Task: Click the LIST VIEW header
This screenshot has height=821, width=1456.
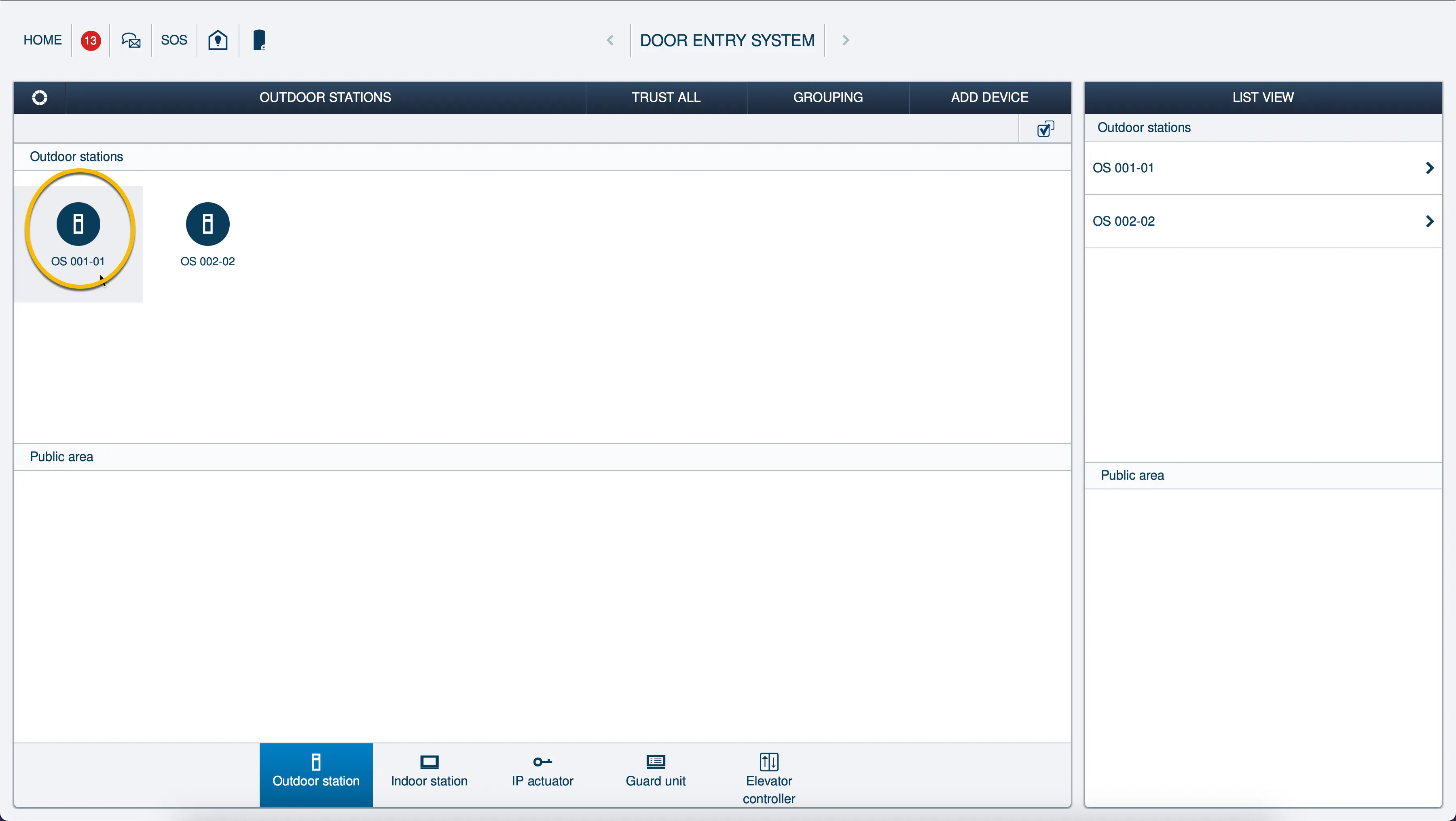Action: tap(1263, 97)
